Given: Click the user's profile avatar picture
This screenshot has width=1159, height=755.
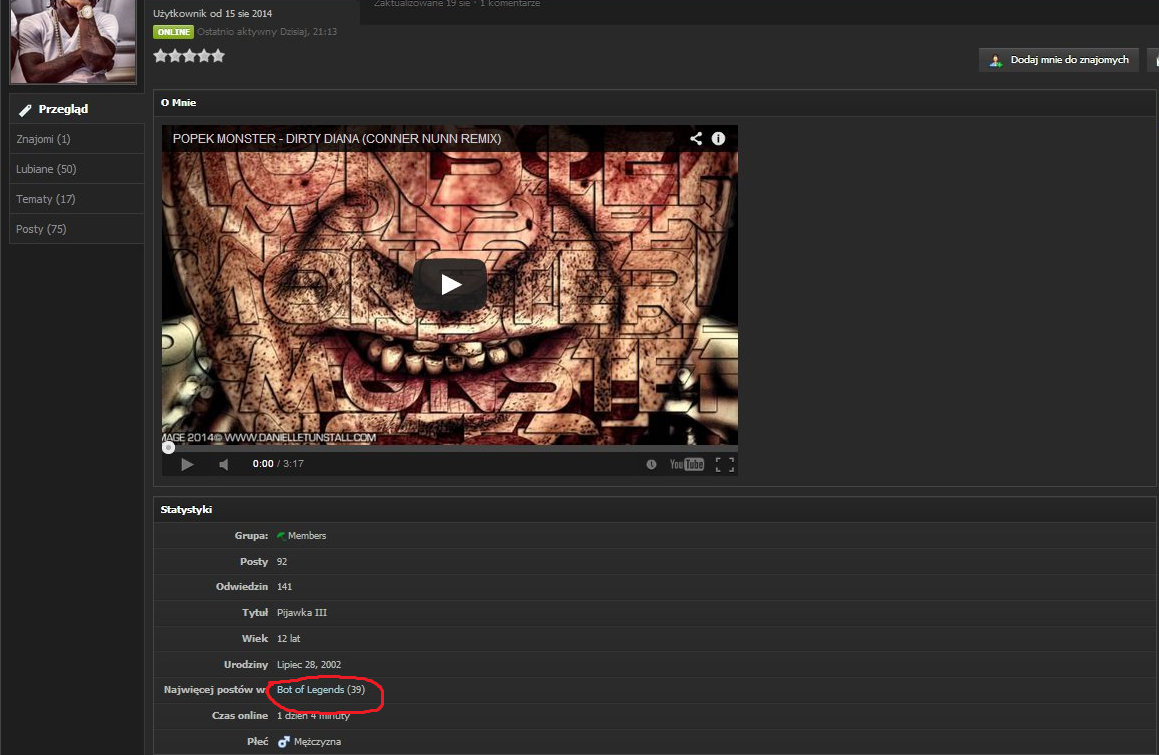Looking at the screenshot, I should (x=72, y=41).
